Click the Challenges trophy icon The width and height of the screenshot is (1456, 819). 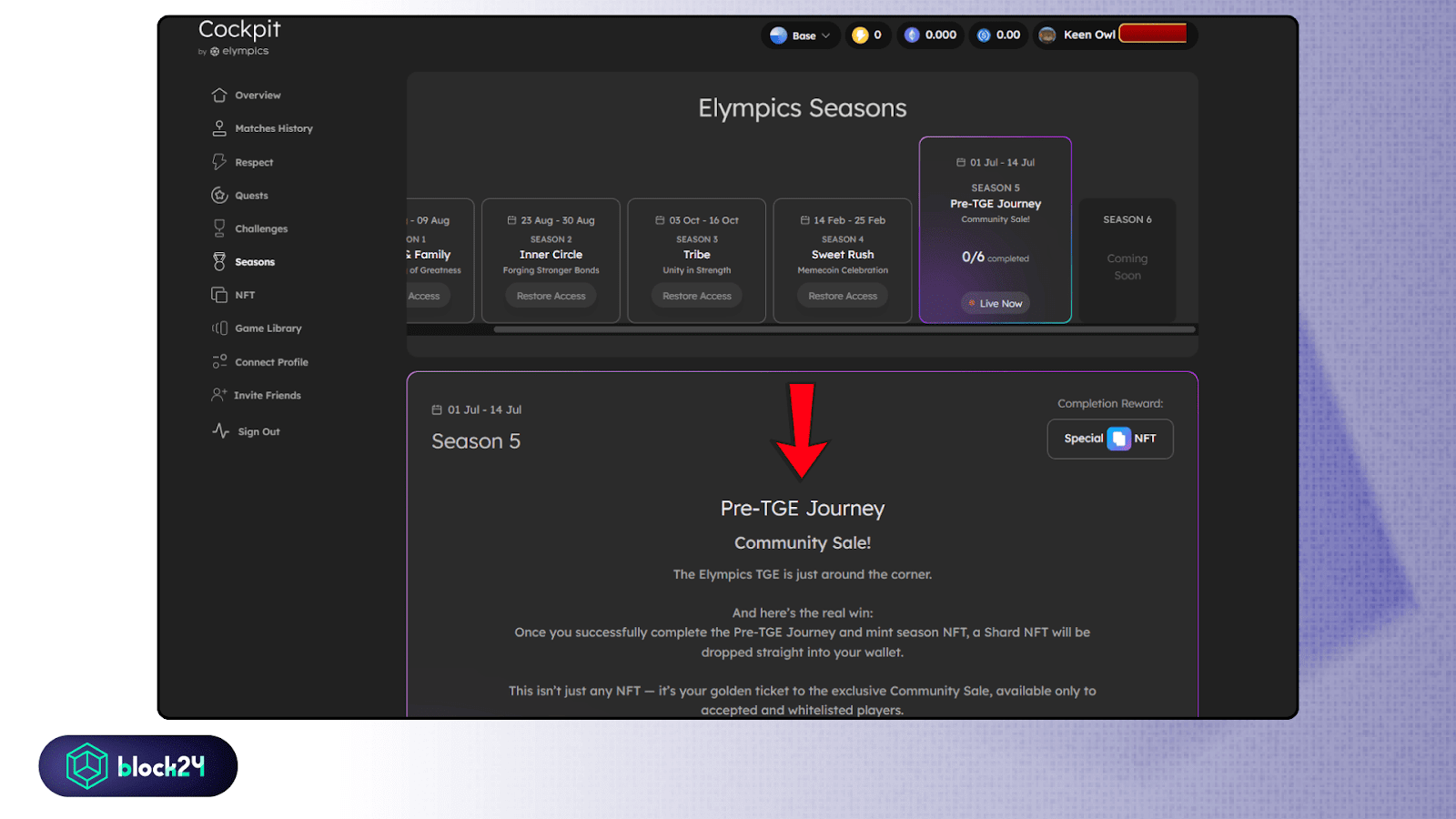click(x=219, y=228)
